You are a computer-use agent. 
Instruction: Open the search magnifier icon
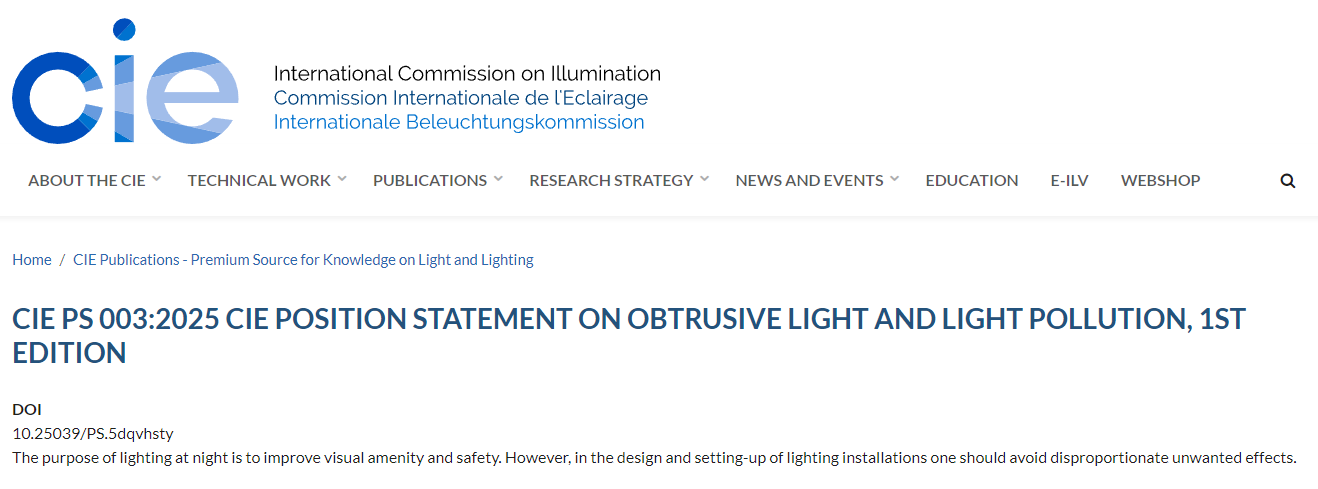coord(1287,181)
